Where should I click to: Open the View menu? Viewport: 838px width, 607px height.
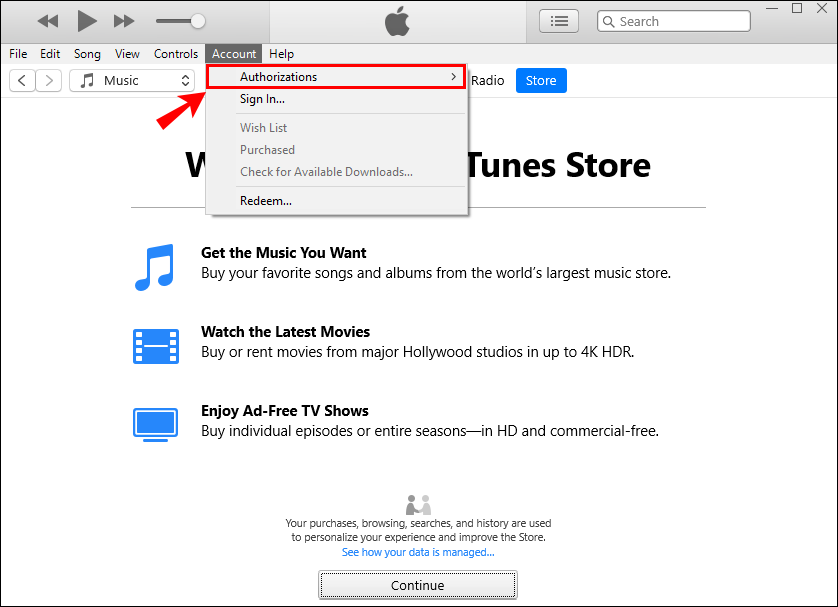(x=127, y=54)
